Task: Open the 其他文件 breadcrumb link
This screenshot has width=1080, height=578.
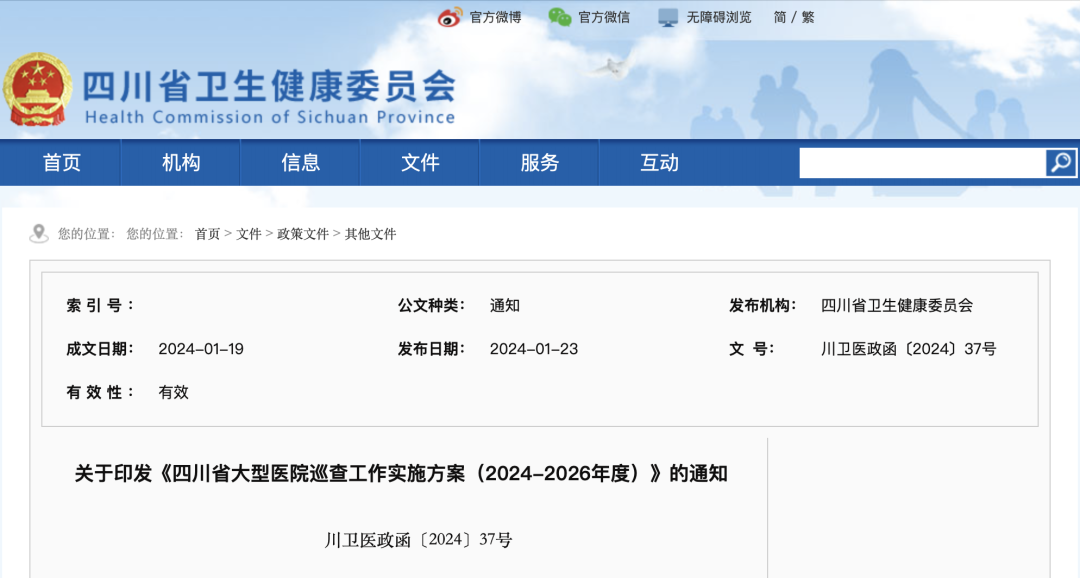Action: point(370,234)
